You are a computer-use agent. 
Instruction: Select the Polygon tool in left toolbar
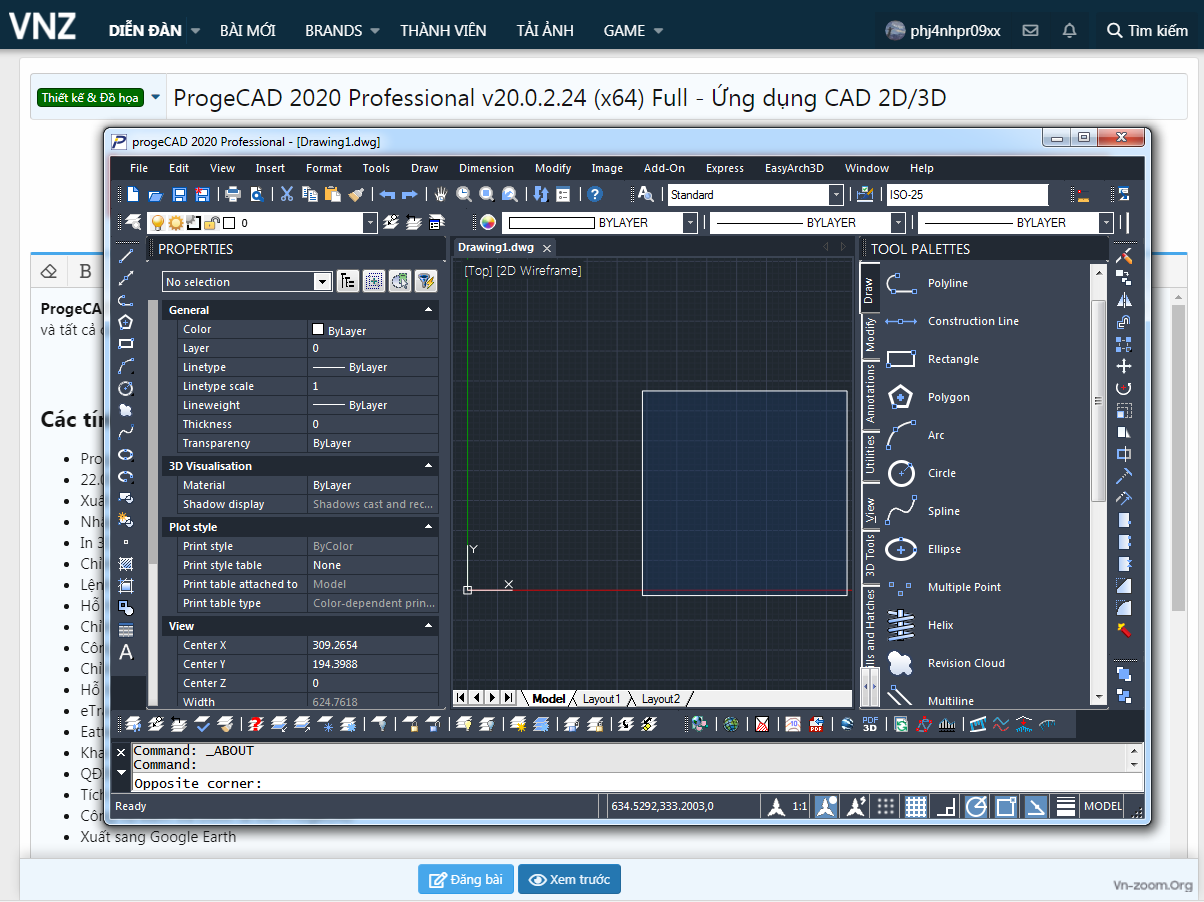click(126, 322)
